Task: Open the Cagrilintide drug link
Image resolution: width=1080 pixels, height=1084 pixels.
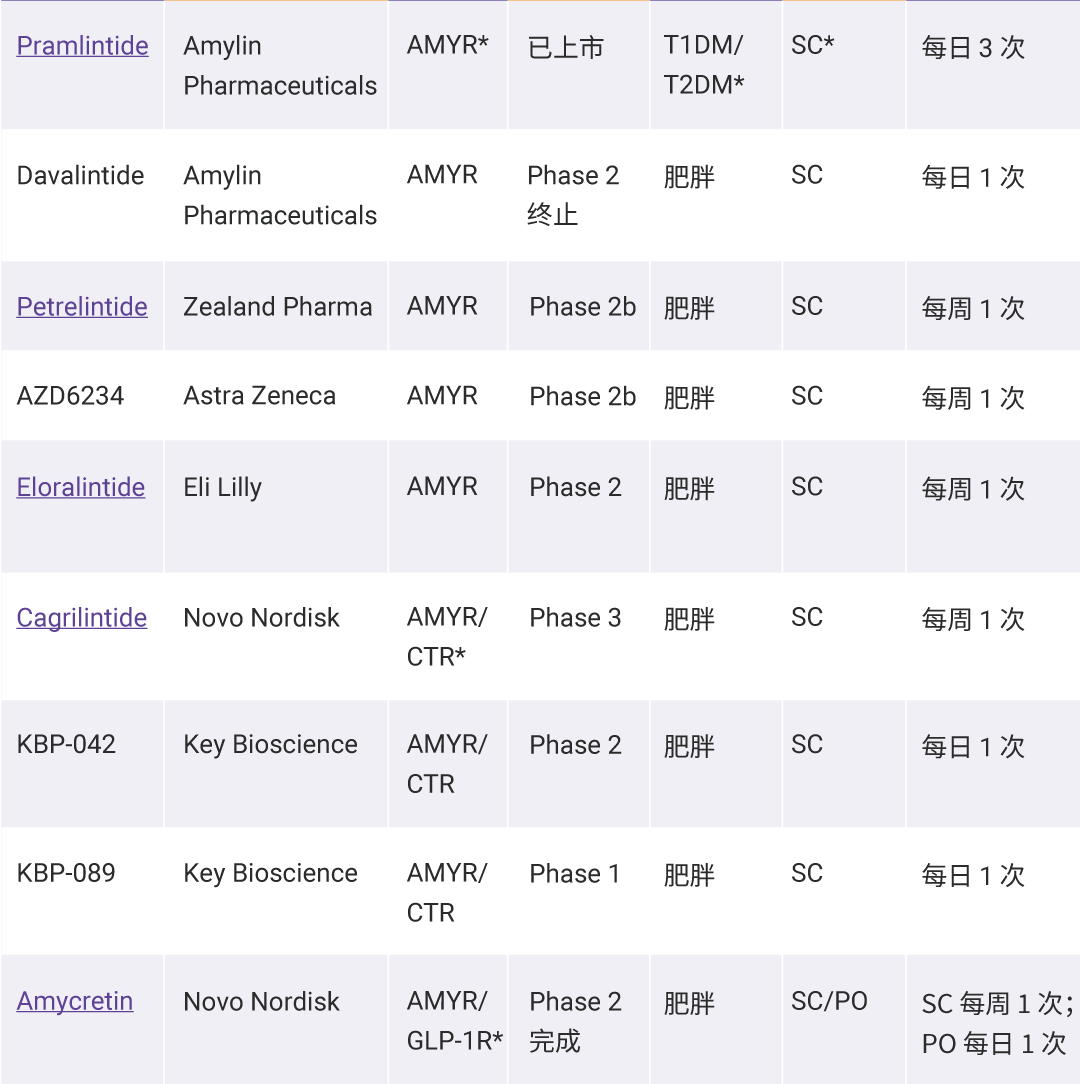Action: (82, 618)
